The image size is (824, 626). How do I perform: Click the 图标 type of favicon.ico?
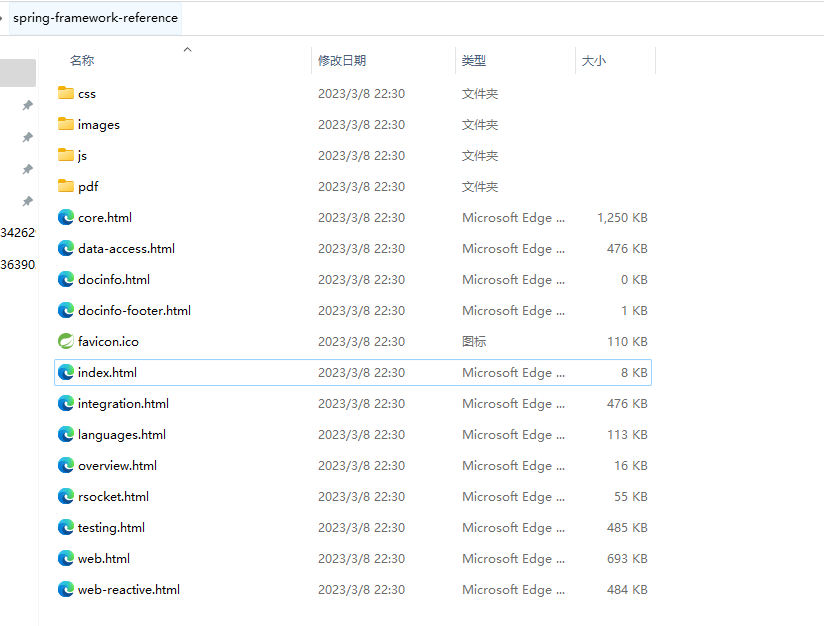click(x=474, y=342)
